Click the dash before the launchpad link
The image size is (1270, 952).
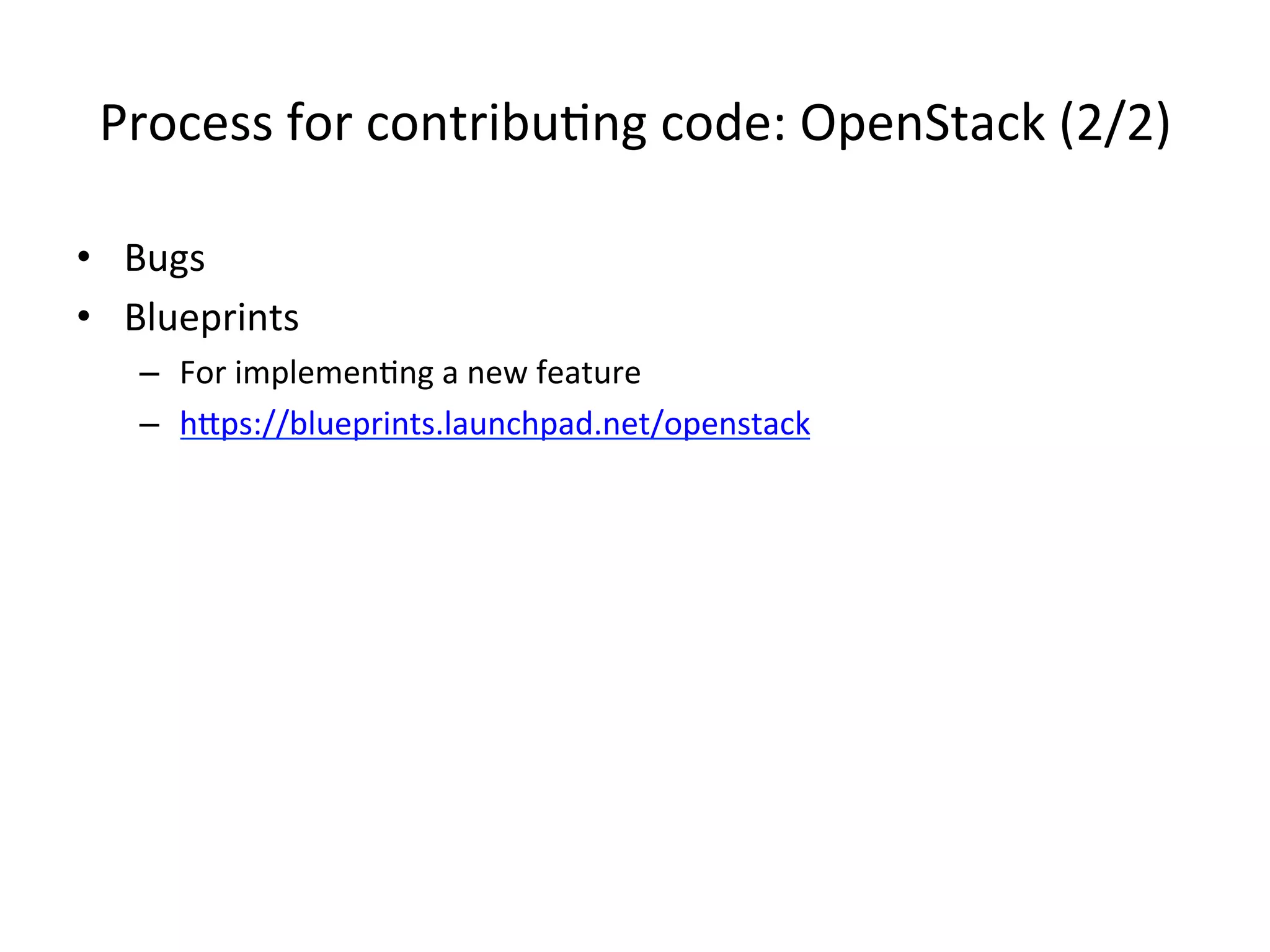[149, 425]
